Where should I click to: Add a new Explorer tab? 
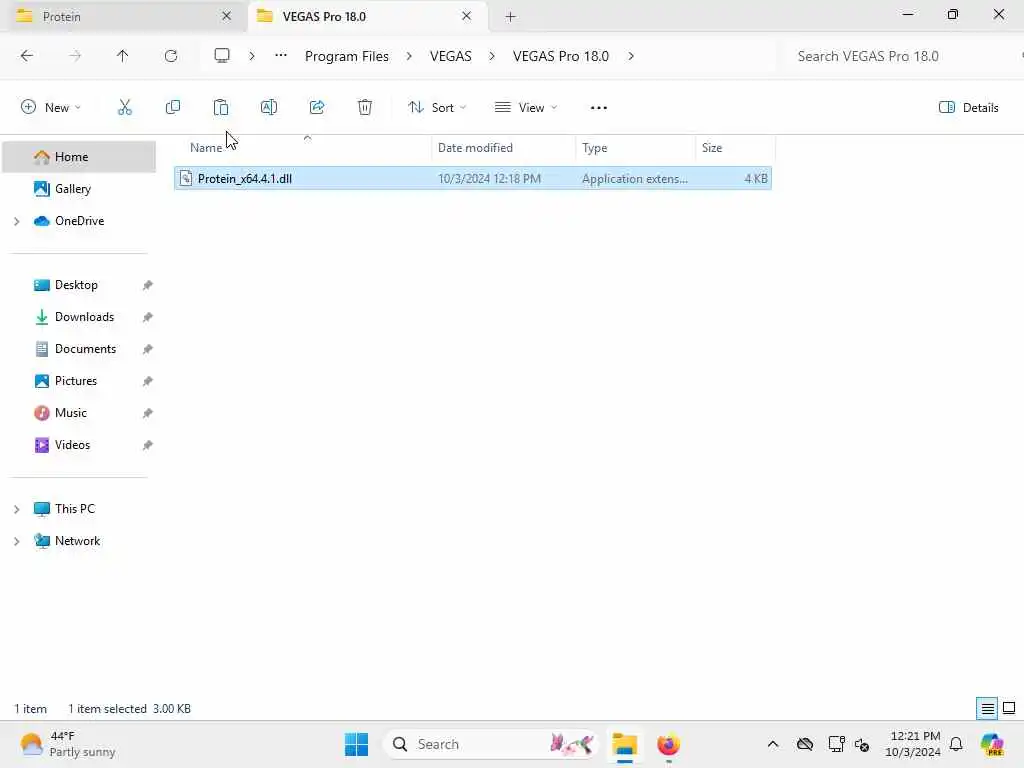(511, 16)
